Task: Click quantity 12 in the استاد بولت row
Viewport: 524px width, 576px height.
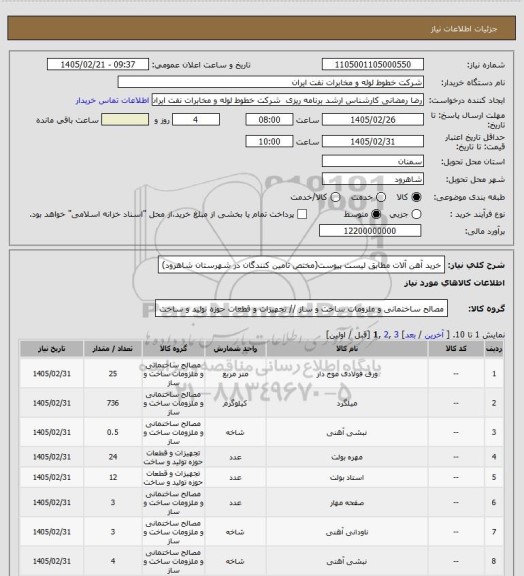Action: pos(113,477)
